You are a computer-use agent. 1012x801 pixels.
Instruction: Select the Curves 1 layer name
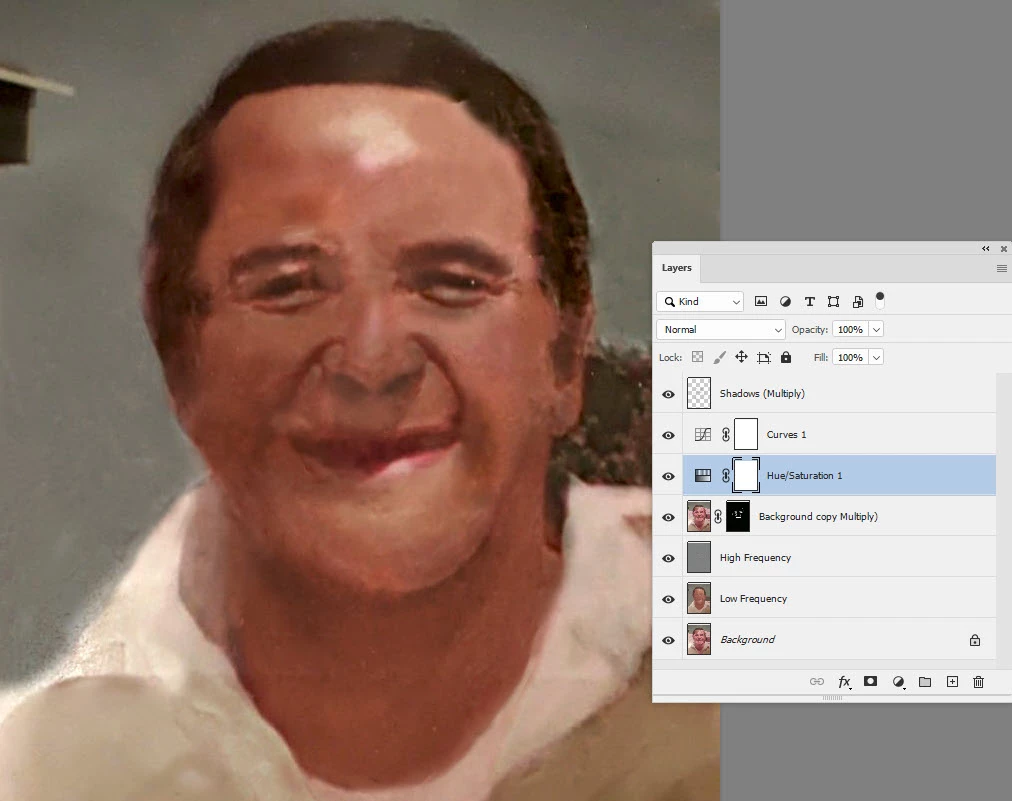[x=786, y=434]
